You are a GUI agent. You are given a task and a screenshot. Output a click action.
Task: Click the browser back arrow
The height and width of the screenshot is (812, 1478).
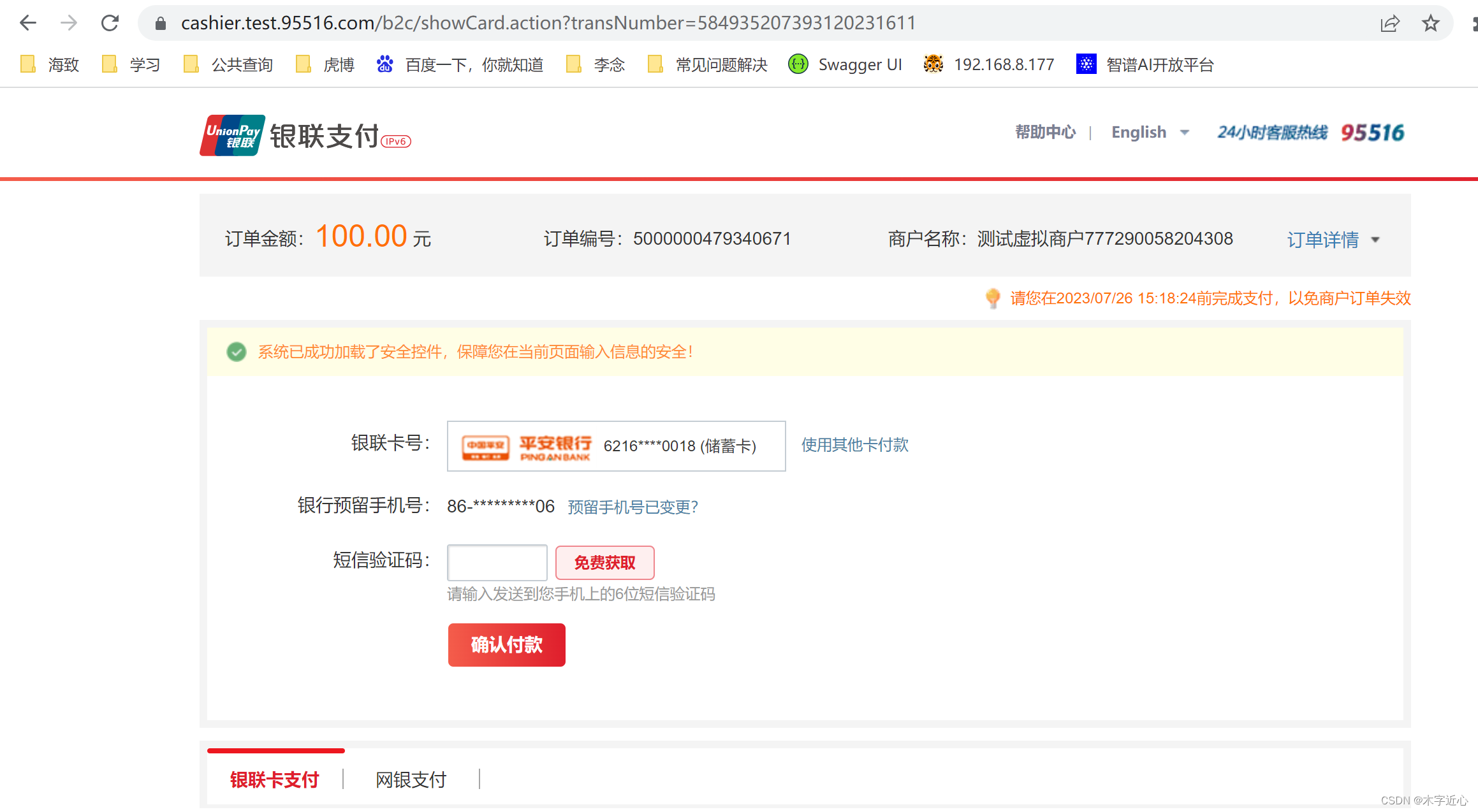coord(28,23)
